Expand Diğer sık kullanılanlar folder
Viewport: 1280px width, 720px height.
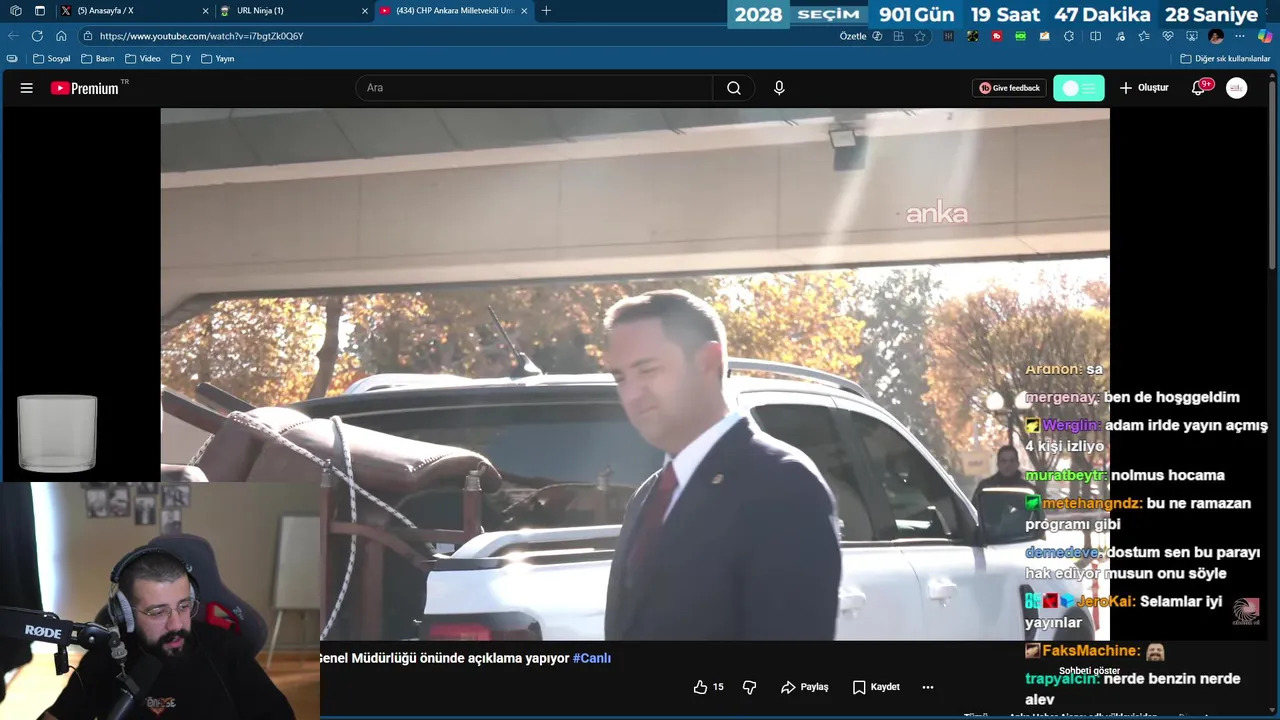click(1226, 59)
